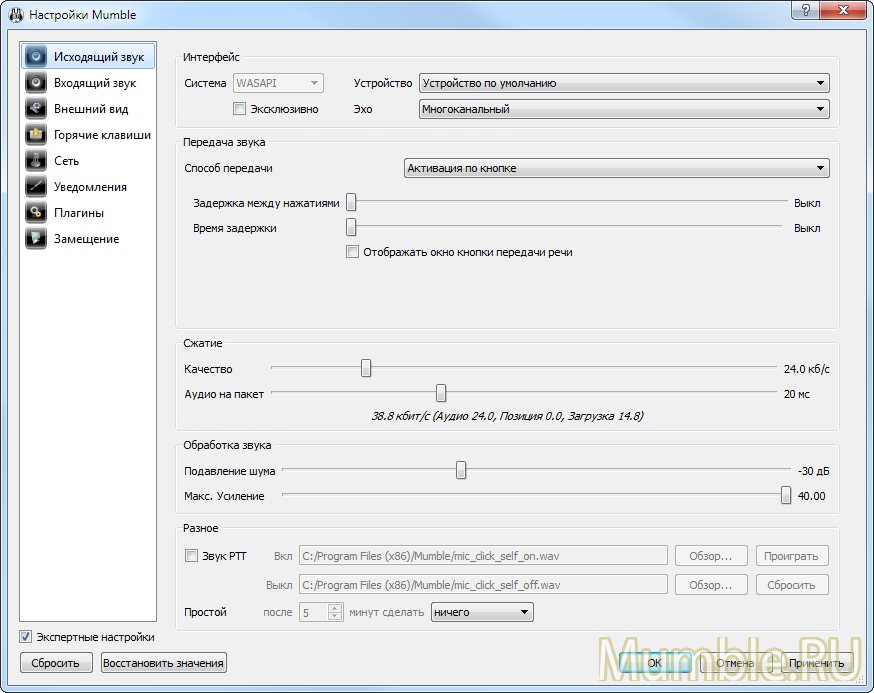Toggle Отображать окно кнопки передачи речи

point(352,252)
